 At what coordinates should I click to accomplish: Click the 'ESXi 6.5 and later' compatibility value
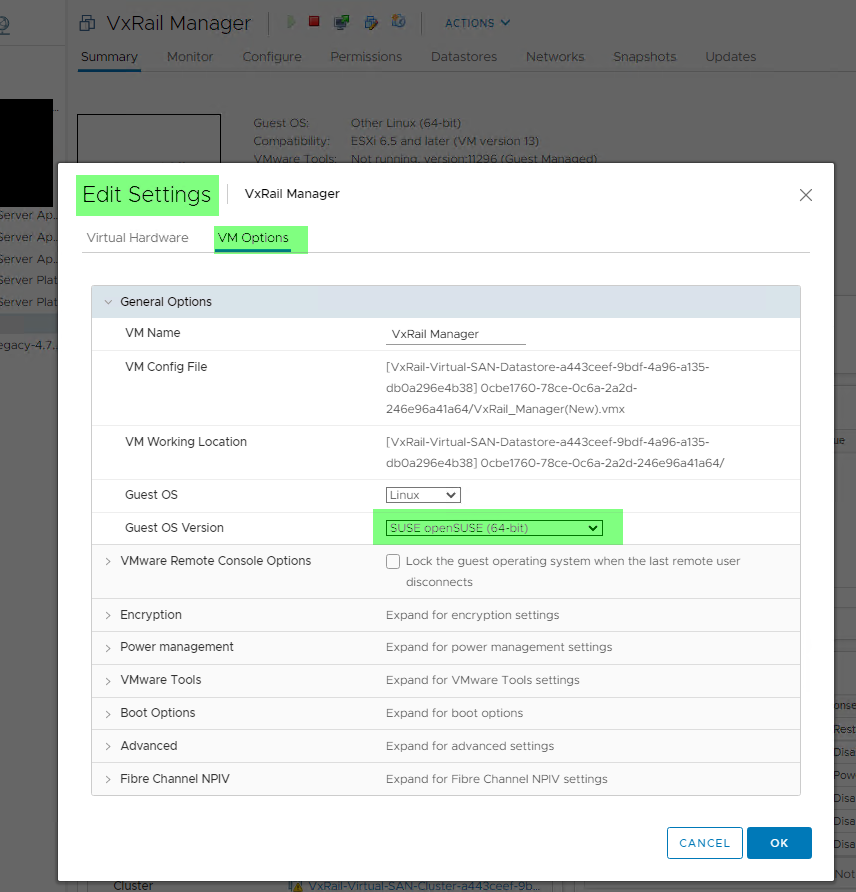point(444,141)
